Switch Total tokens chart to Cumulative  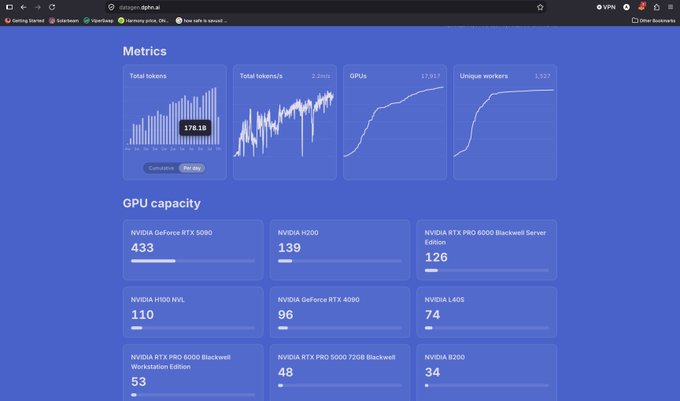(161, 168)
